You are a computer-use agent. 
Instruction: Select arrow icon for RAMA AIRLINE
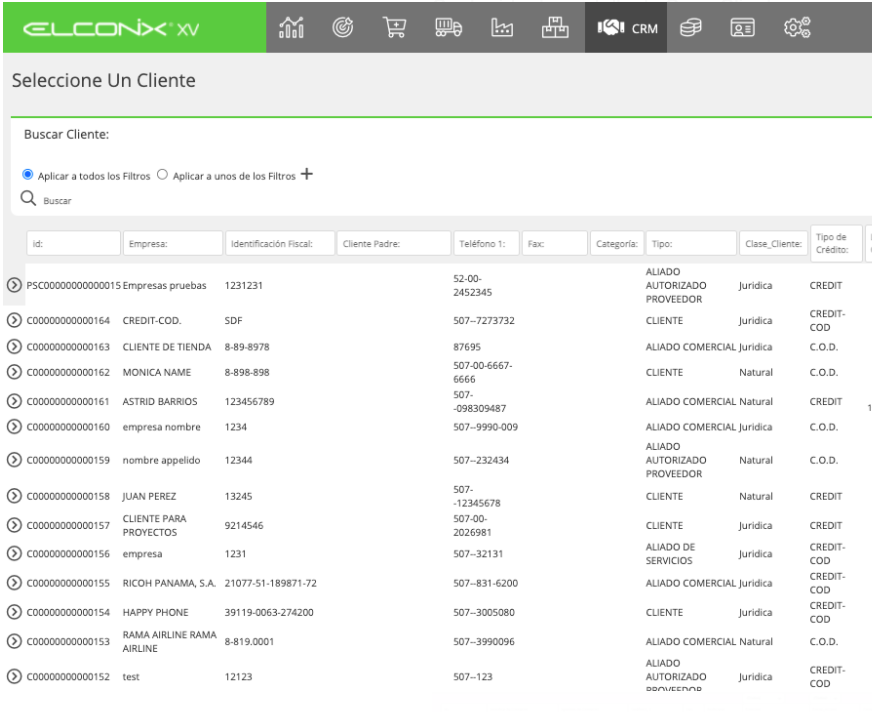tap(14, 641)
